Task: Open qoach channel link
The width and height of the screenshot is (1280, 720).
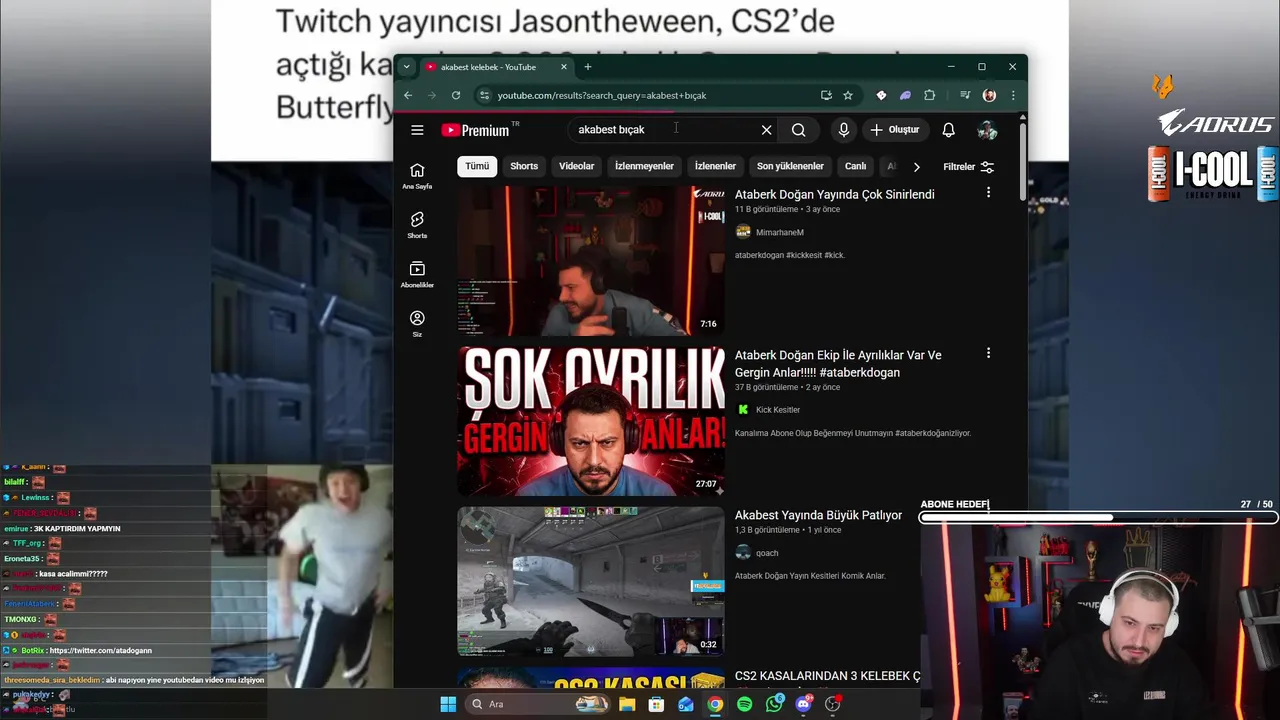Action: point(767,553)
